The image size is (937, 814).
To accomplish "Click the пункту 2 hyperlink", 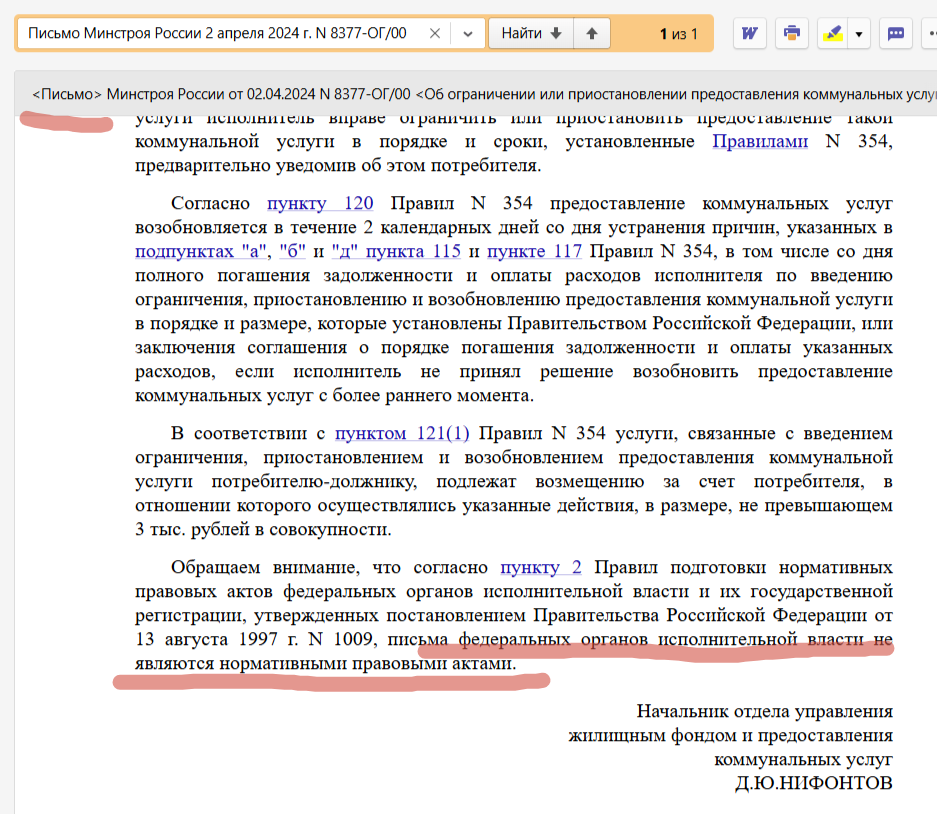I will pos(541,568).
